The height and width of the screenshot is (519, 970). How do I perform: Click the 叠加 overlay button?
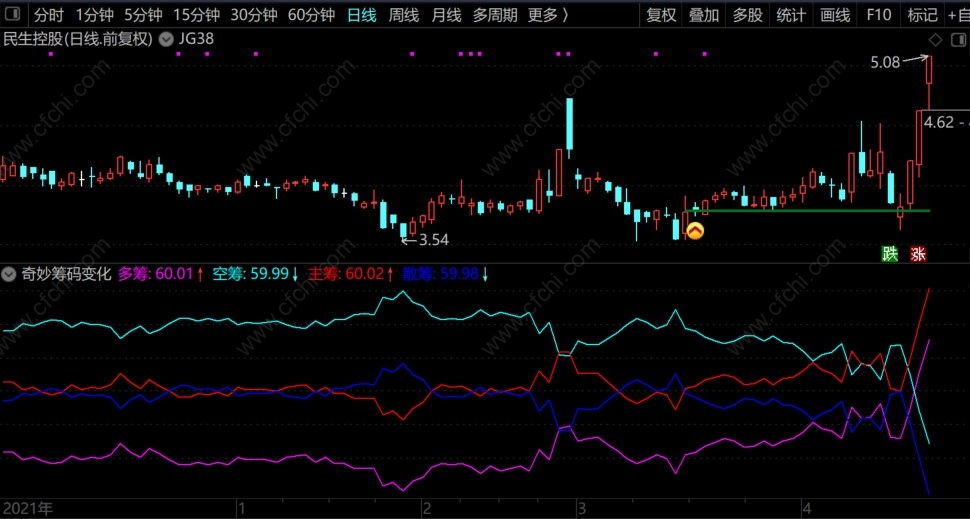tap(705, 15)
